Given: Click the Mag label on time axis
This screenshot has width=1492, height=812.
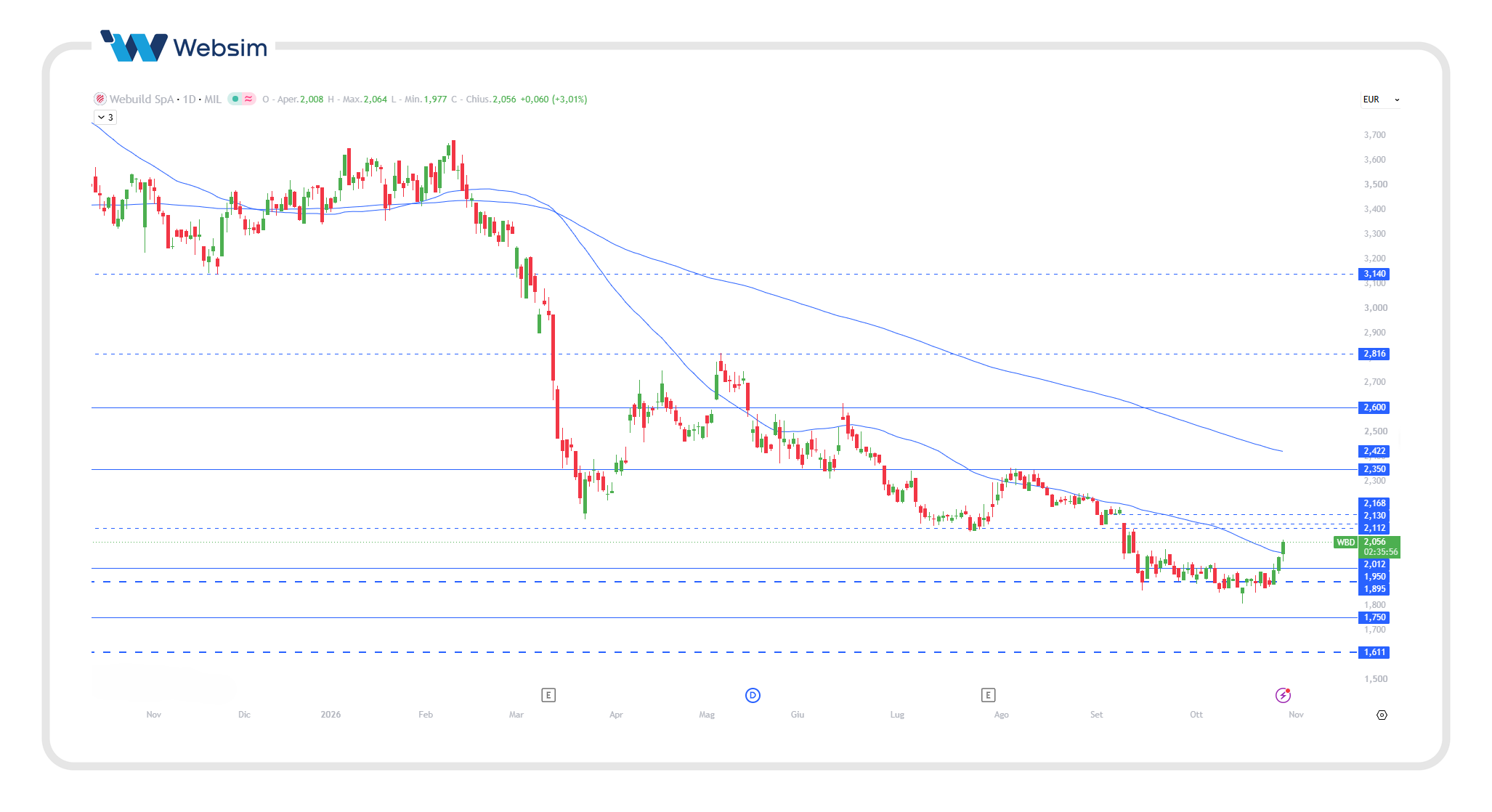Looking at the screenshot, I should [707, 715].
